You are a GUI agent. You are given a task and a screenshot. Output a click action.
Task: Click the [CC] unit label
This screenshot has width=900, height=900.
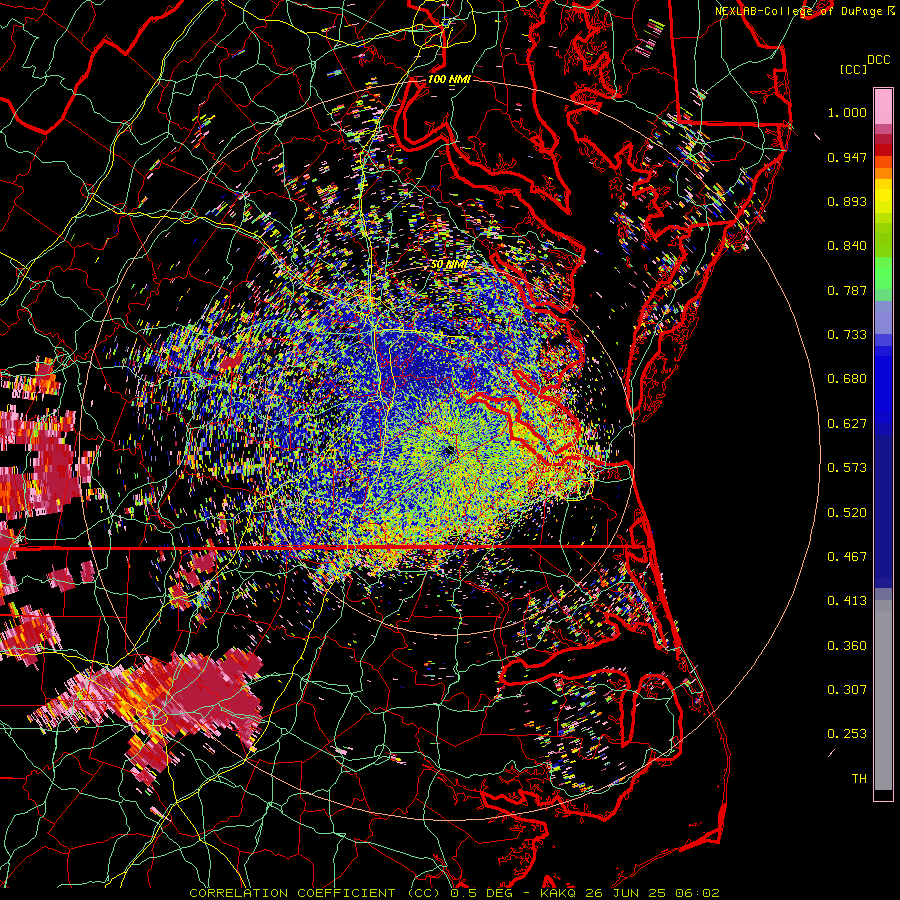854,69
